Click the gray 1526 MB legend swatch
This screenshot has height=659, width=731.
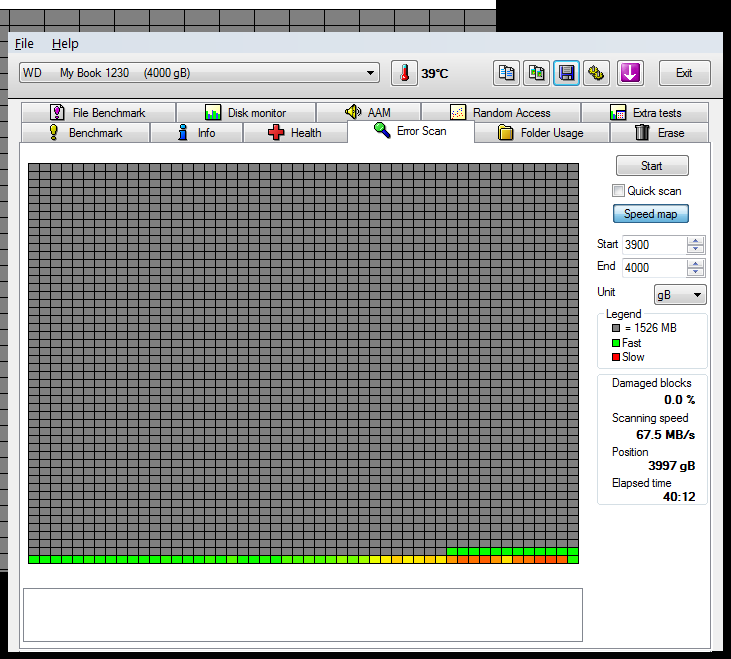616,328
